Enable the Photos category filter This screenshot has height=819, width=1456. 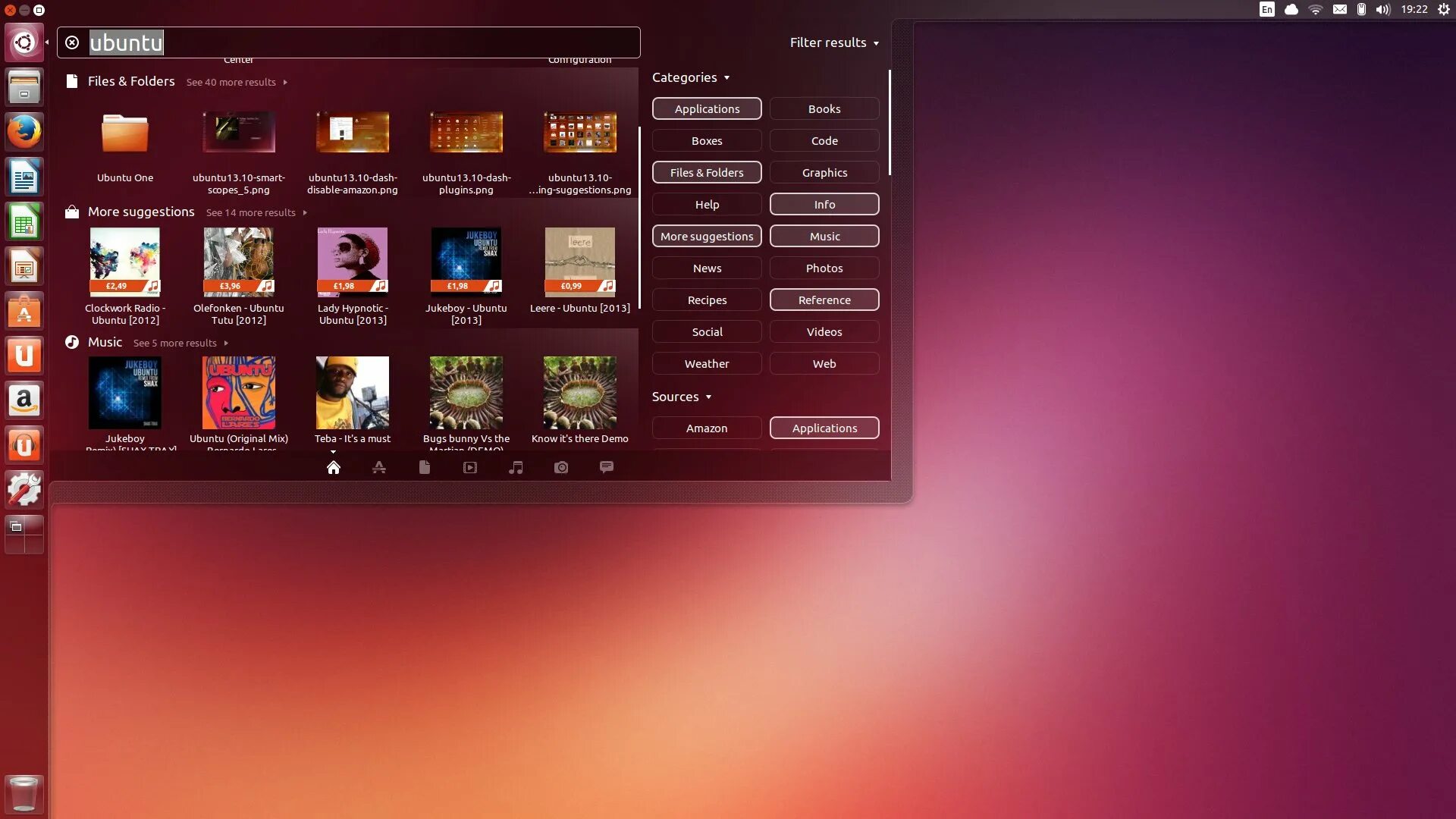point(824,268)
